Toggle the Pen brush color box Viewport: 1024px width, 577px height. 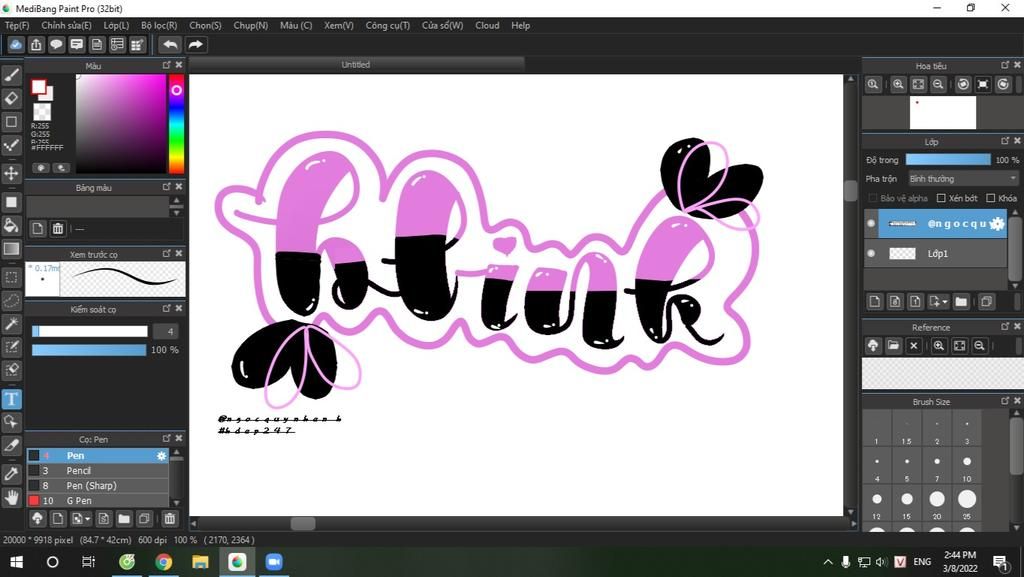pyautogui.click(x=34, y=456)
